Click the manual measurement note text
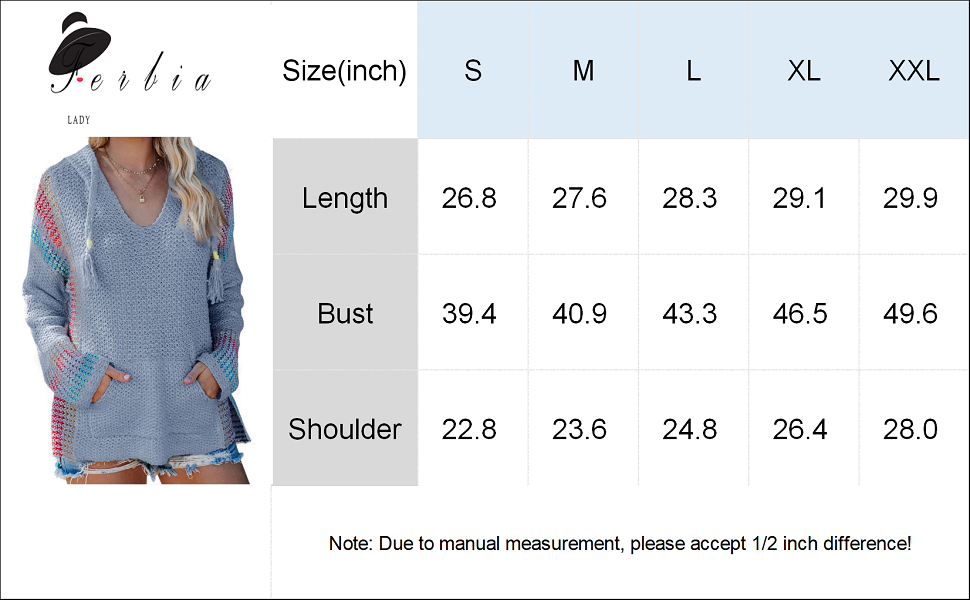This screenshot has width=970, height=600. pyautogui.click(x=620, y=544)
